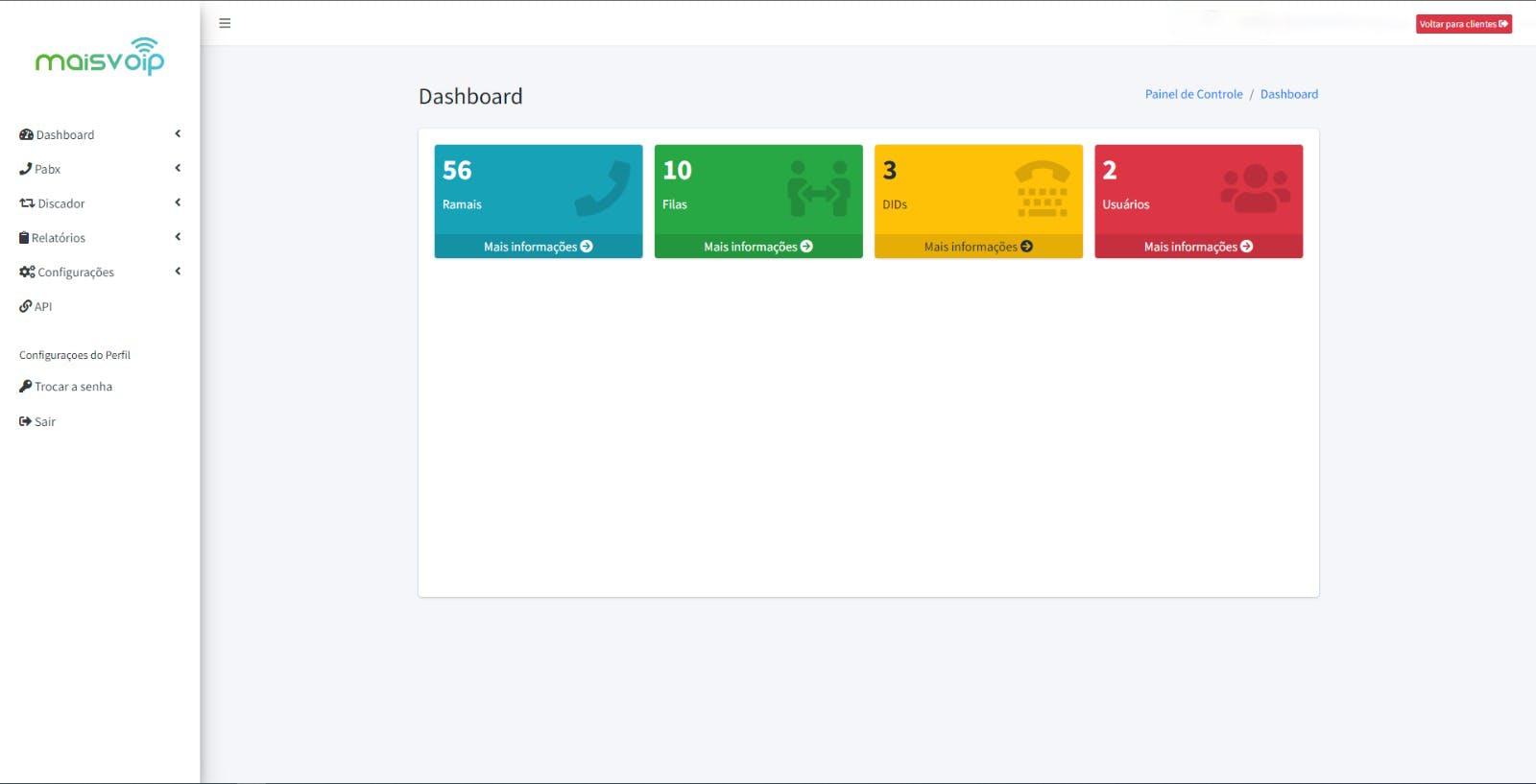
Task: Click the API link icon in sidebar
Action: [x=26, y=306]
